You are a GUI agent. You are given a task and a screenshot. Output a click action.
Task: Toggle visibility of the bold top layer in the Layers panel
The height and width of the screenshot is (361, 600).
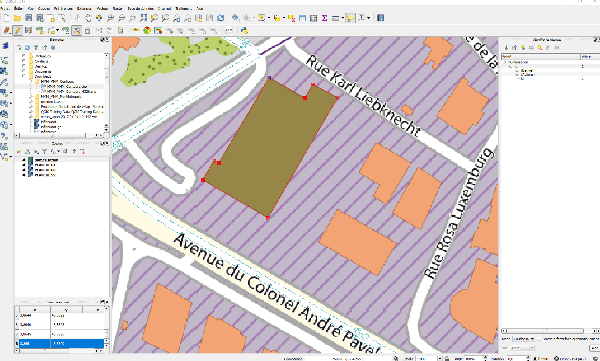pos(24,160)
